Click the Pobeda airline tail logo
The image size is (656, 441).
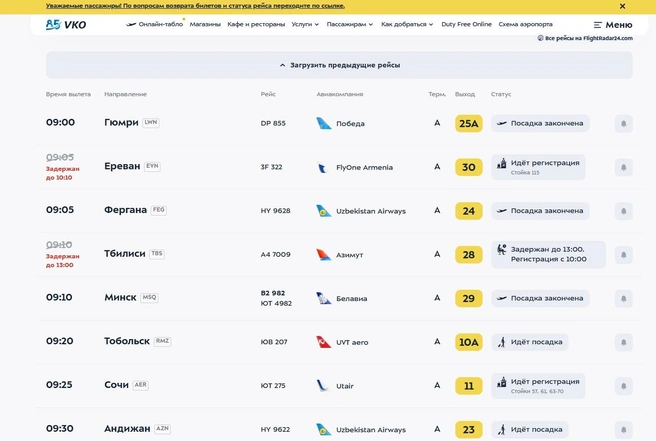(x=323, y=123)
